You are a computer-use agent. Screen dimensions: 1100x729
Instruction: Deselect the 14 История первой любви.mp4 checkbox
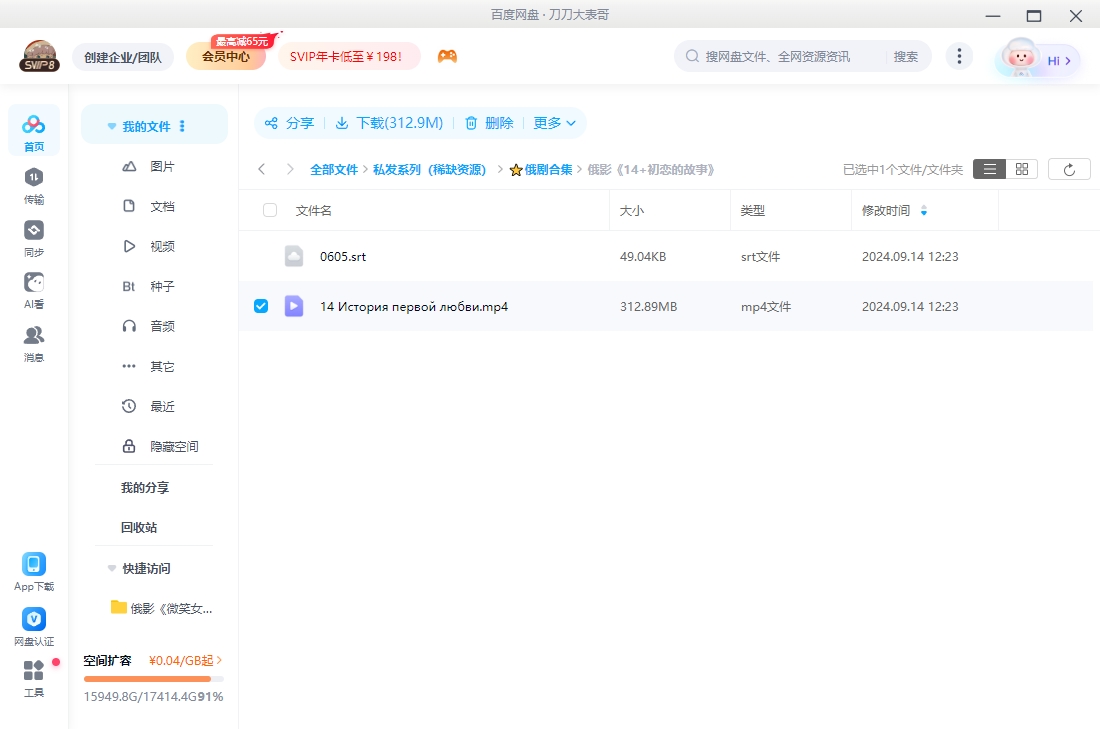[260, 306]
